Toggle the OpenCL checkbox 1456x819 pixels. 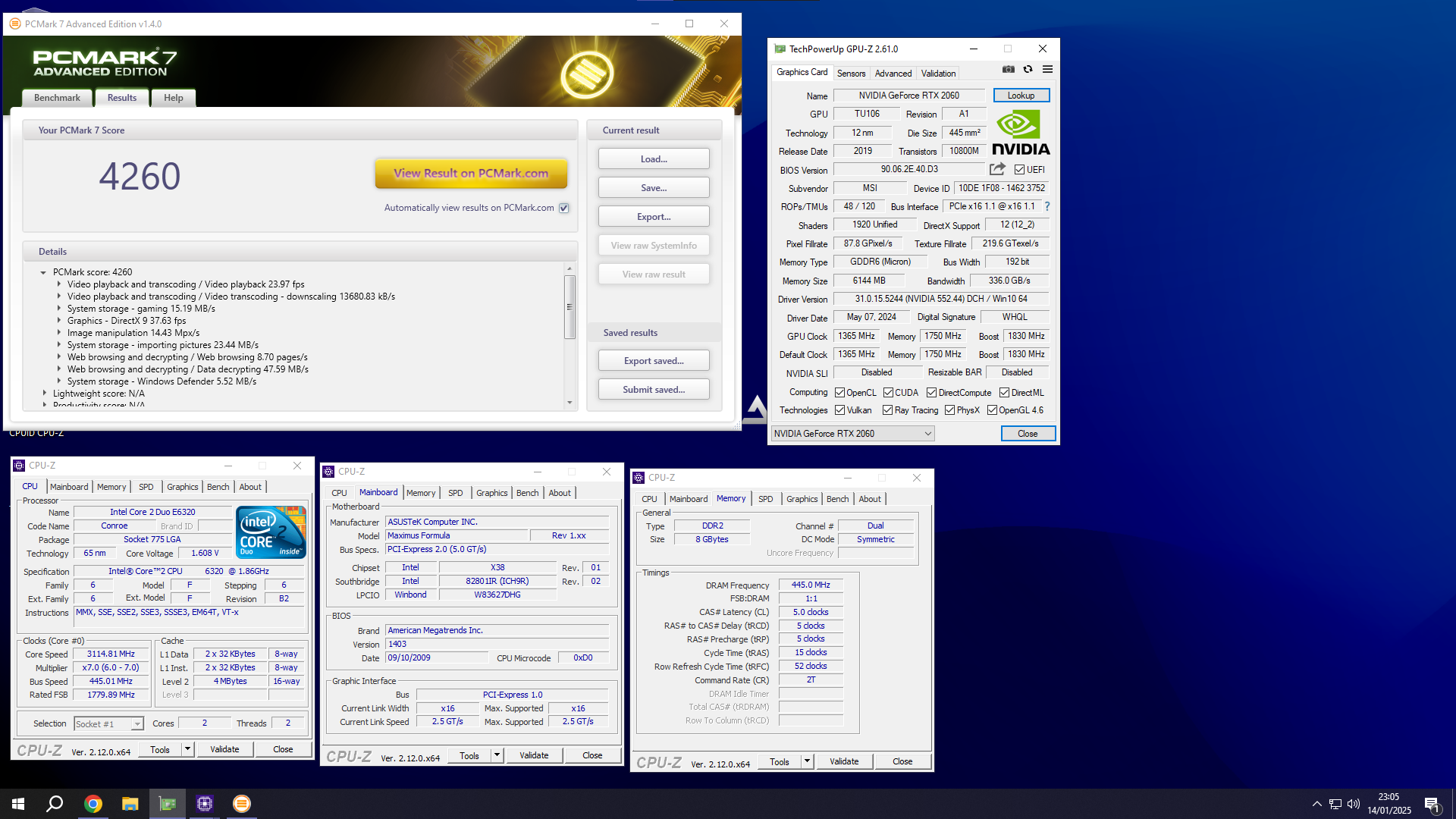tap(839, 393)
